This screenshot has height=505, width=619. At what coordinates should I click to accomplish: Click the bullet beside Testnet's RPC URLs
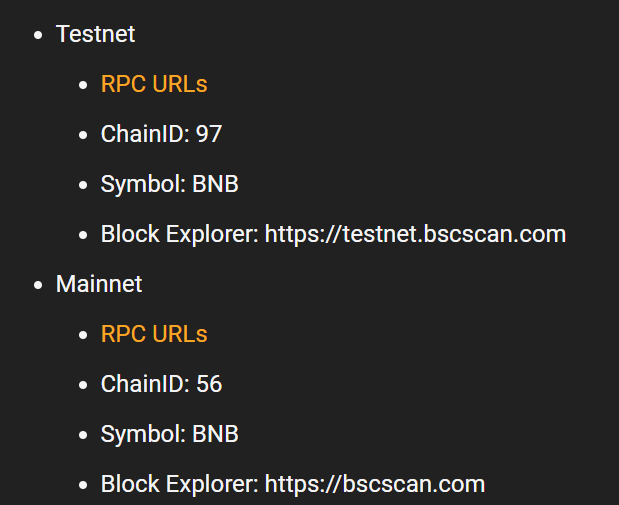[83, 85]
